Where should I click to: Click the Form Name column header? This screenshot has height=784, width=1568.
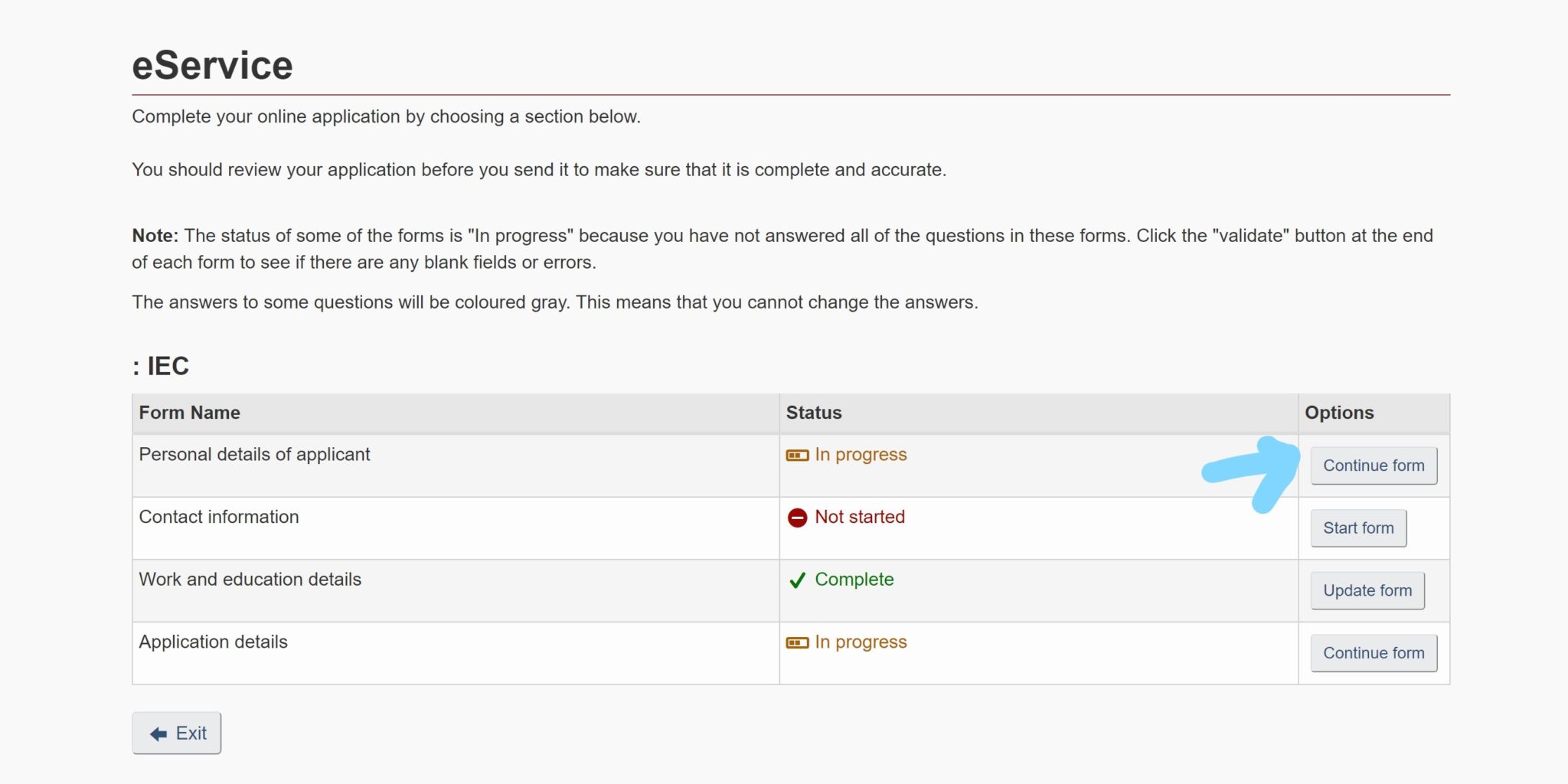tap(189, 413)
